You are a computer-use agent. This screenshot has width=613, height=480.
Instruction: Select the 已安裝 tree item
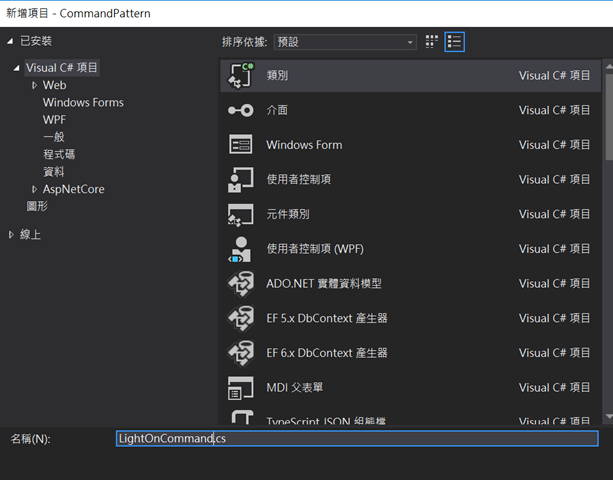(x=36, y=41)
